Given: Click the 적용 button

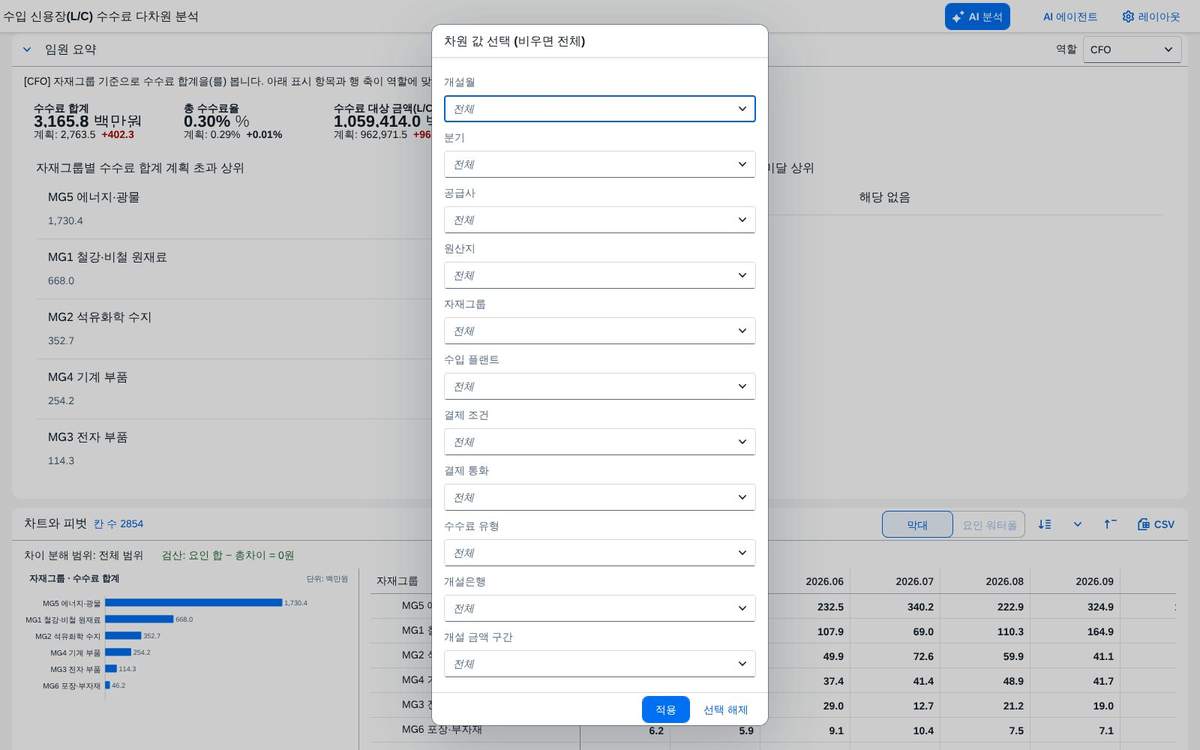Looking at the screenshot, I should tap(666, 709).
